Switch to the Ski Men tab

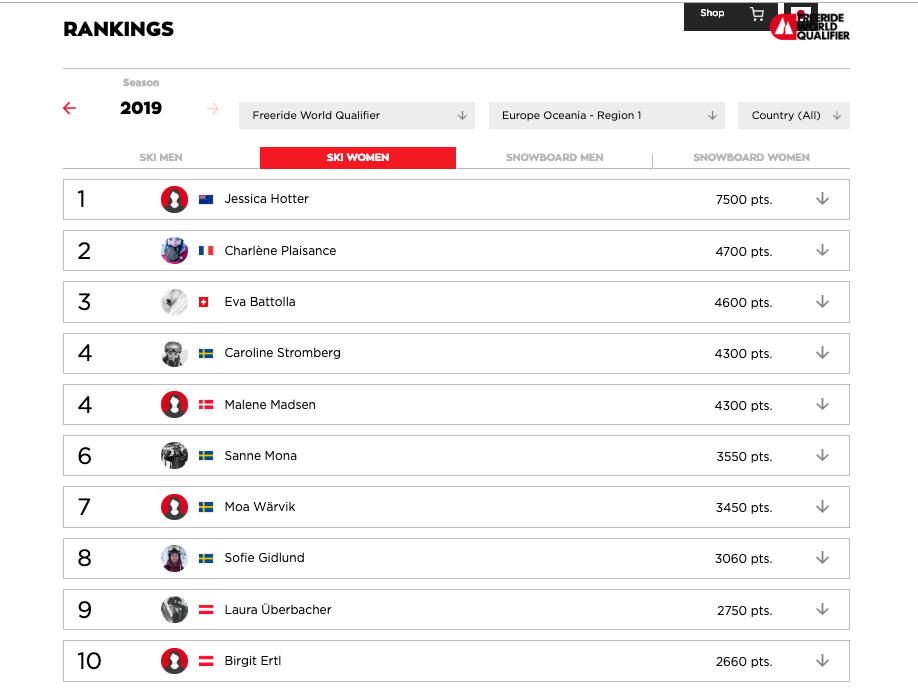[x=161, y=158]
